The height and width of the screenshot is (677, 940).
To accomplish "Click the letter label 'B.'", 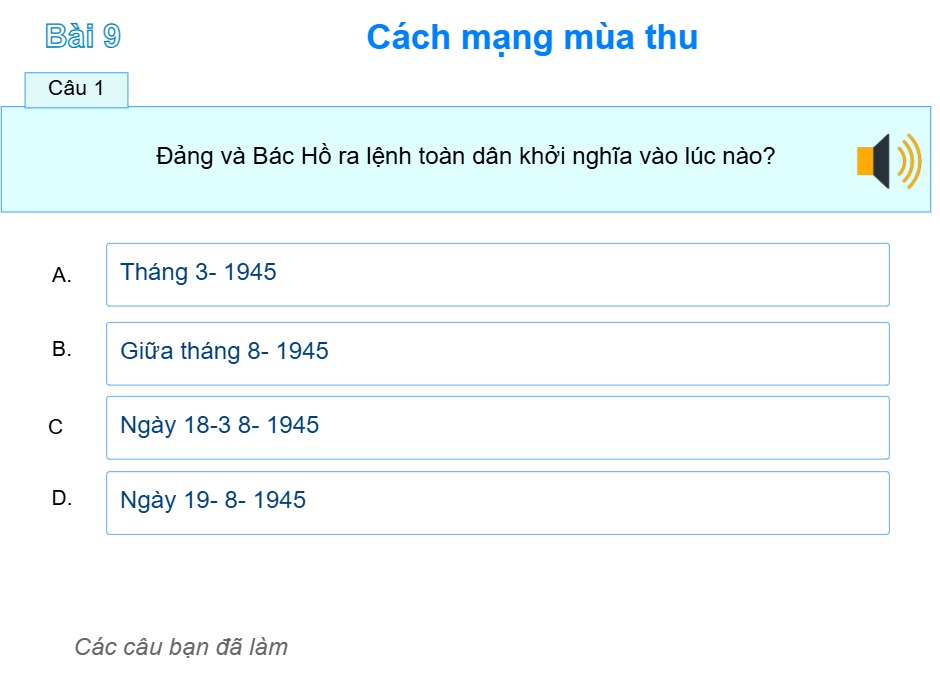I will tap(62, 349).
